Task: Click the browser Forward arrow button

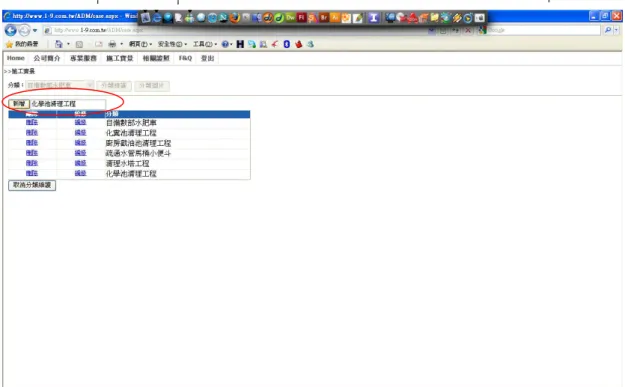Action: (25, 30)
